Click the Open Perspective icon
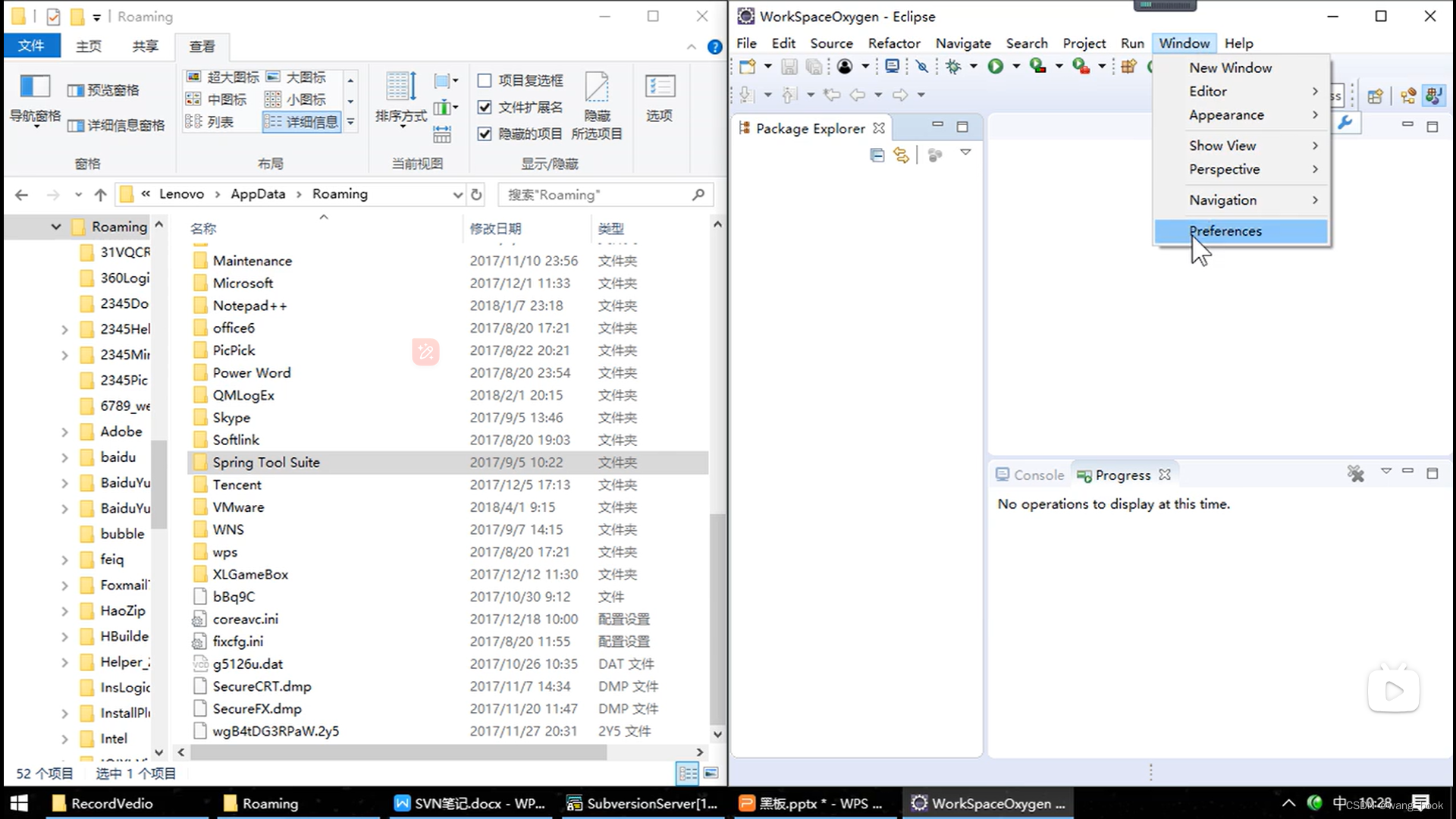 1374,96
